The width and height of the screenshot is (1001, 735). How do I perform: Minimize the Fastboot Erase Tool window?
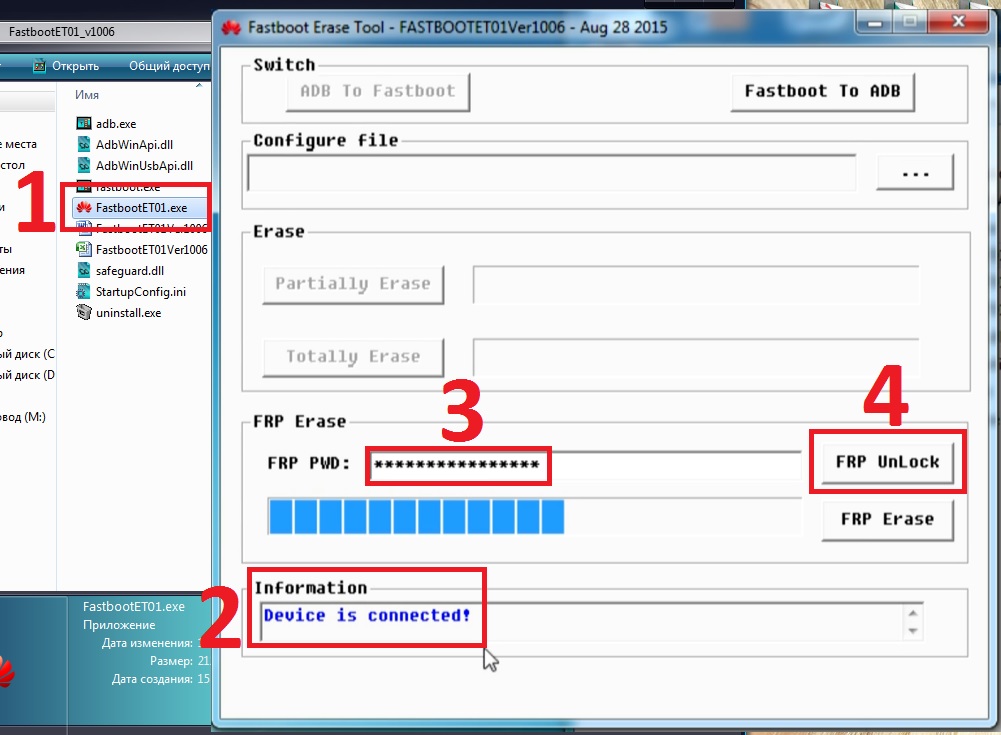tap(875, 23)
